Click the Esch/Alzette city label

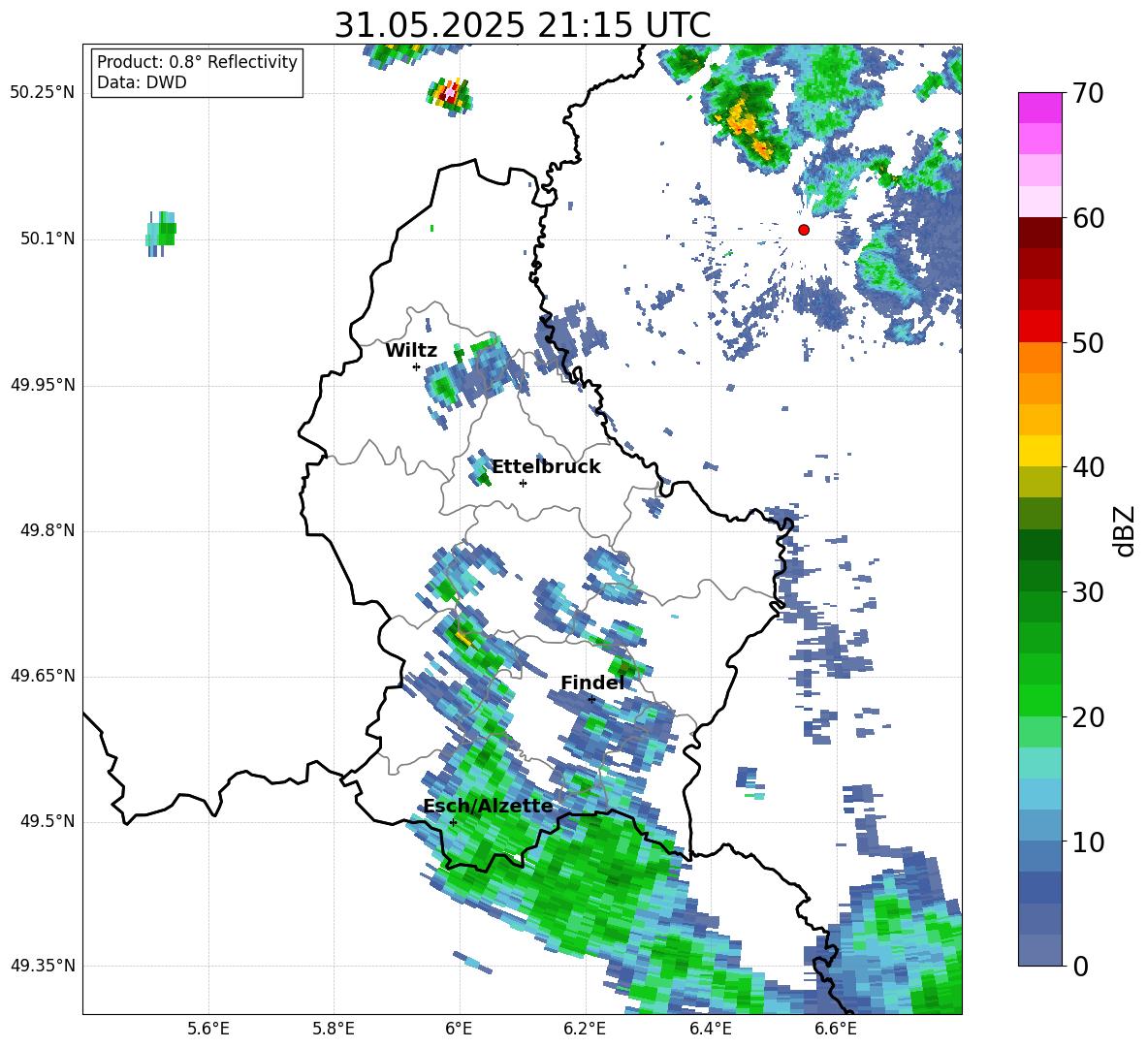point(488,807)
